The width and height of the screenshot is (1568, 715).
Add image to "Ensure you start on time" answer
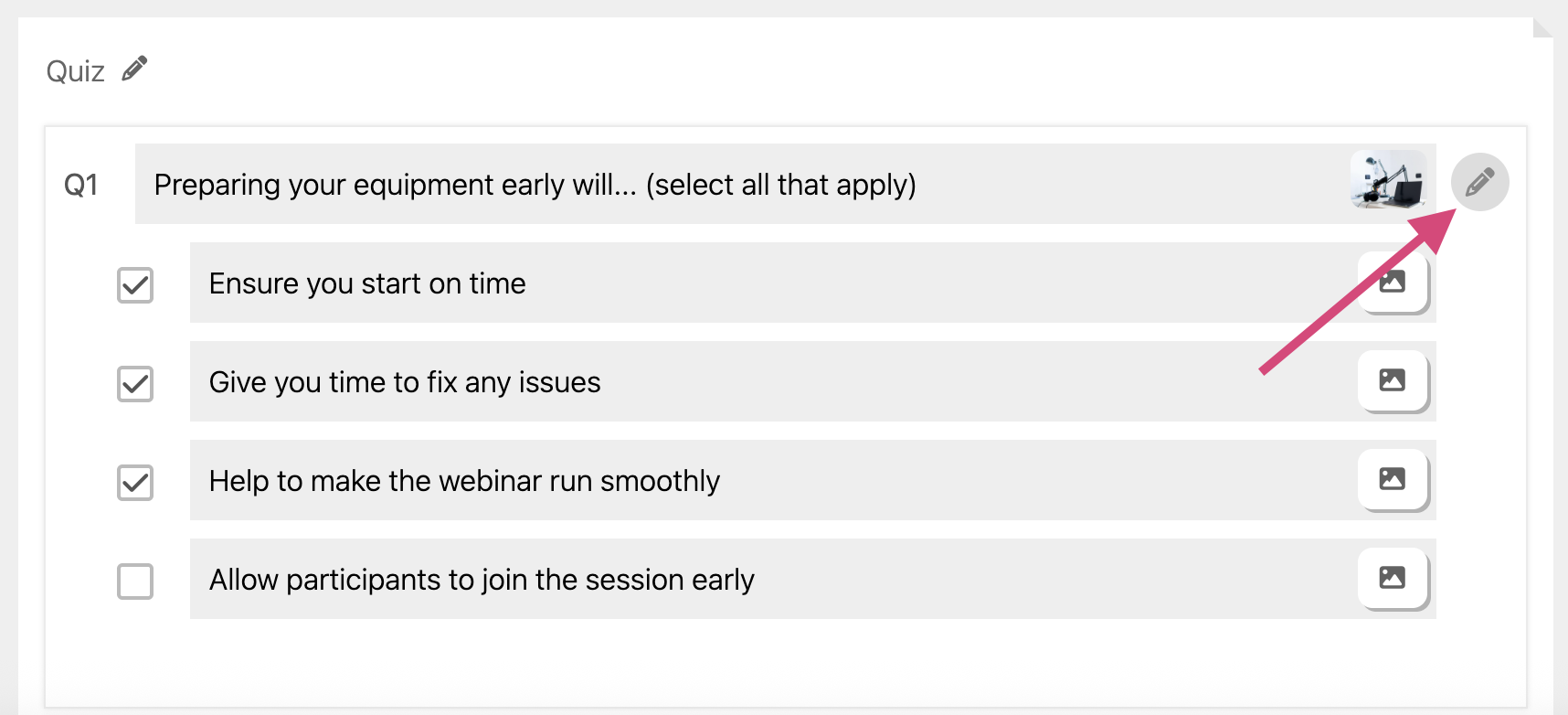pos(1392,282)
